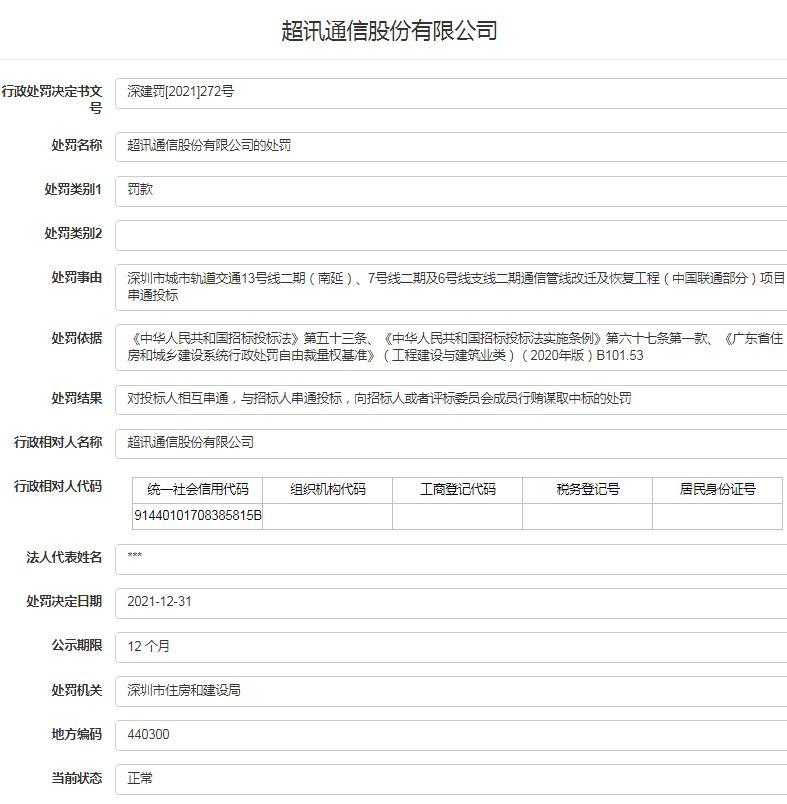Click the 地方编码 field 440300
This screenshot has width=787, height=804.
[x=451, y=735]
